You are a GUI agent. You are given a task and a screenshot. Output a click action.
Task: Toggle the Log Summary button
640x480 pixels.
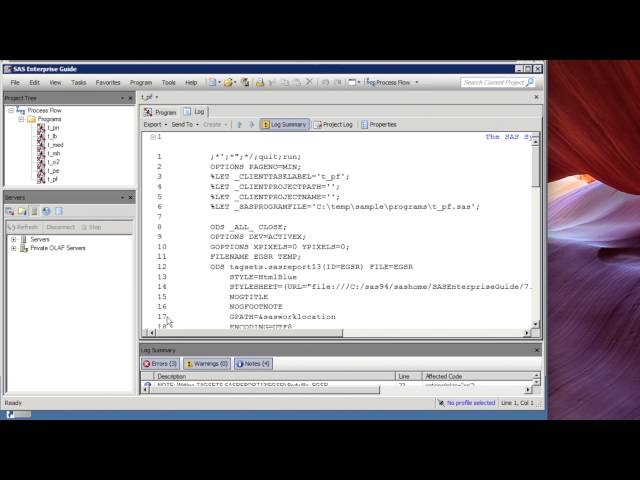(284, 124)
